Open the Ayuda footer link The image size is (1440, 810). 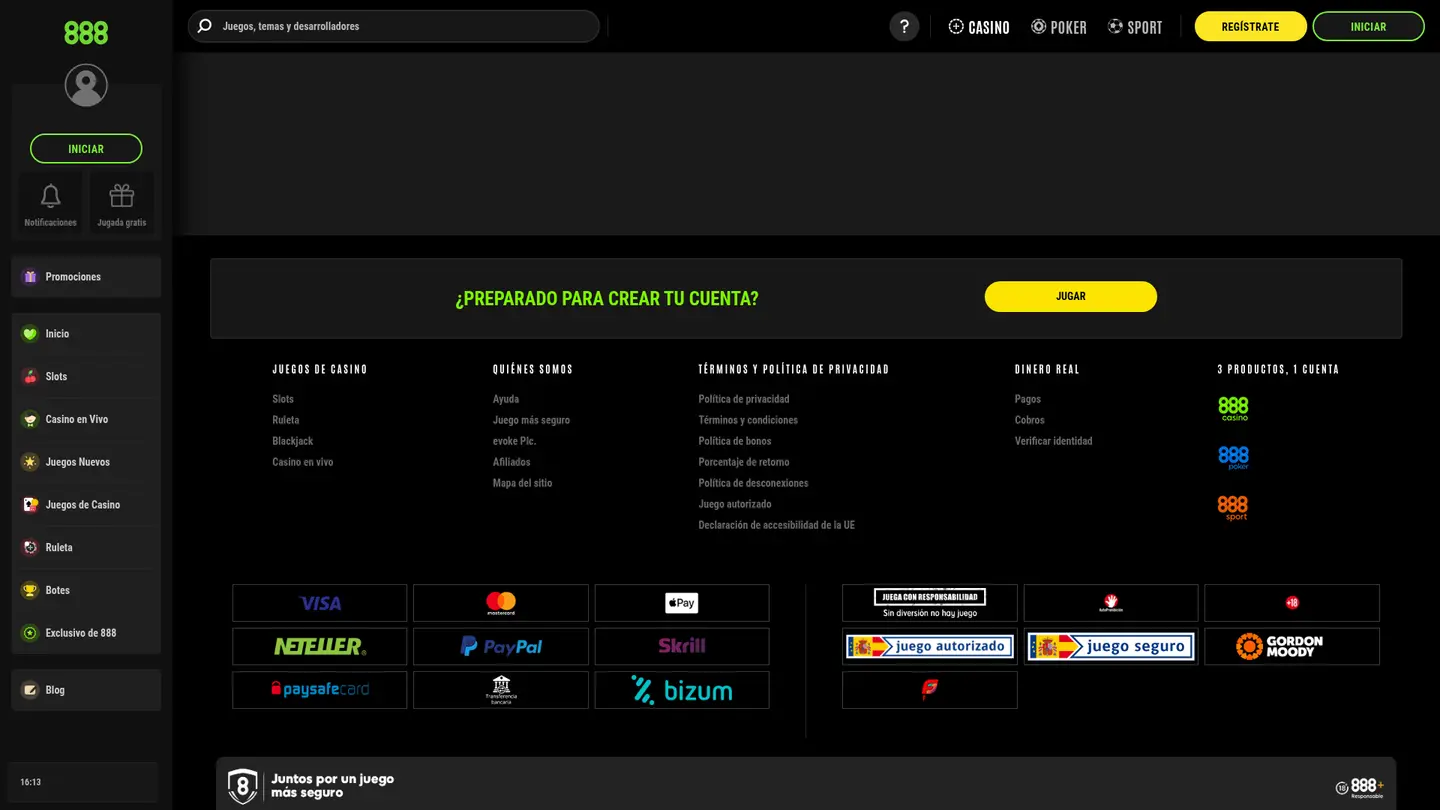[506, 399]
